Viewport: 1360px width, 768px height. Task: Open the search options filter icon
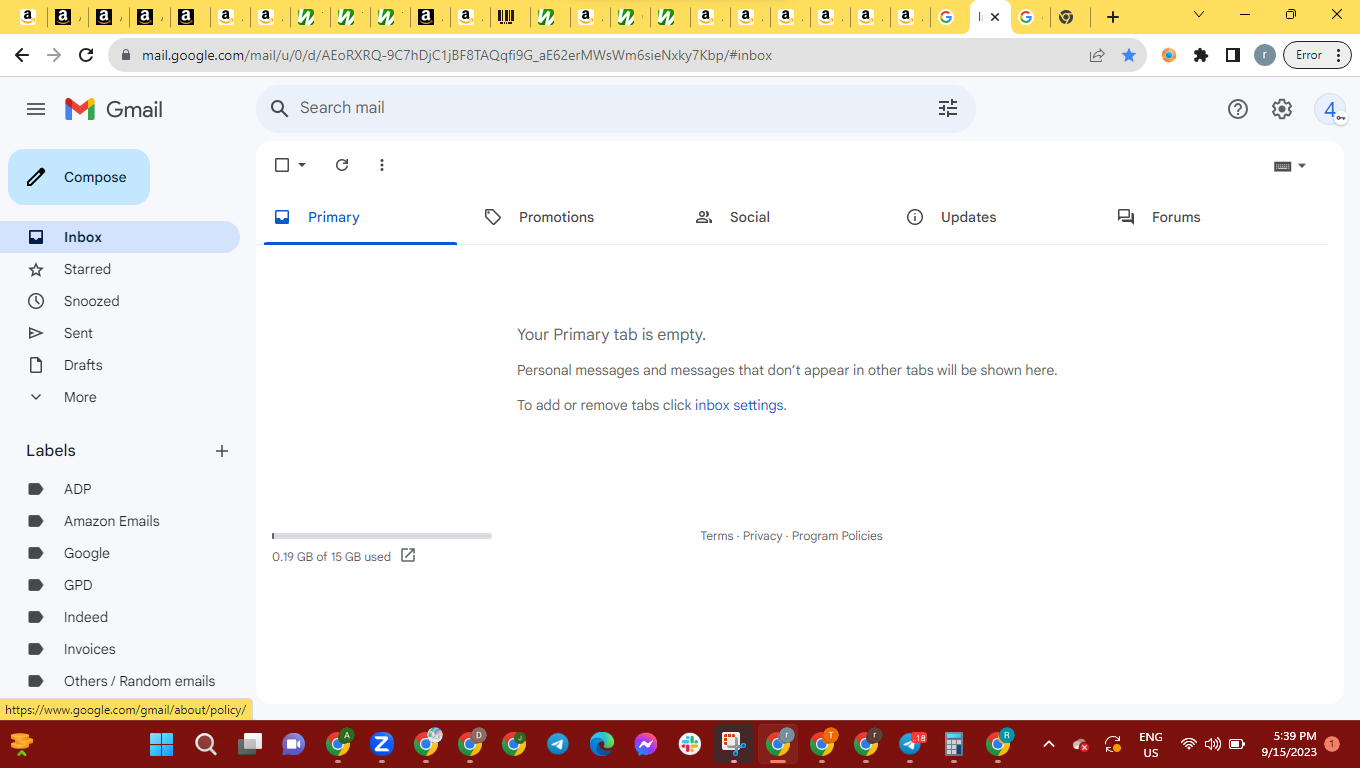(x=948, y=108)
